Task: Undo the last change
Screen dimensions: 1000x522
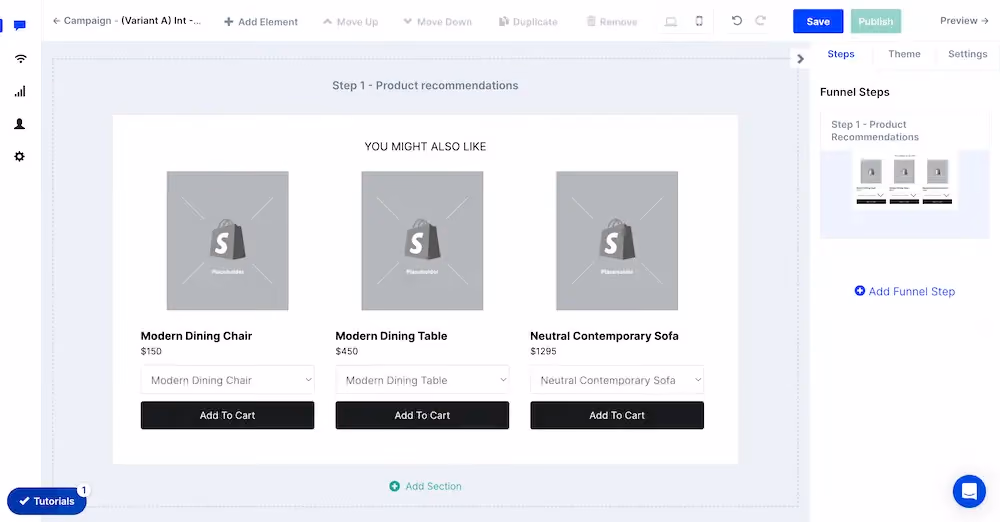Action: click(737, 20)
